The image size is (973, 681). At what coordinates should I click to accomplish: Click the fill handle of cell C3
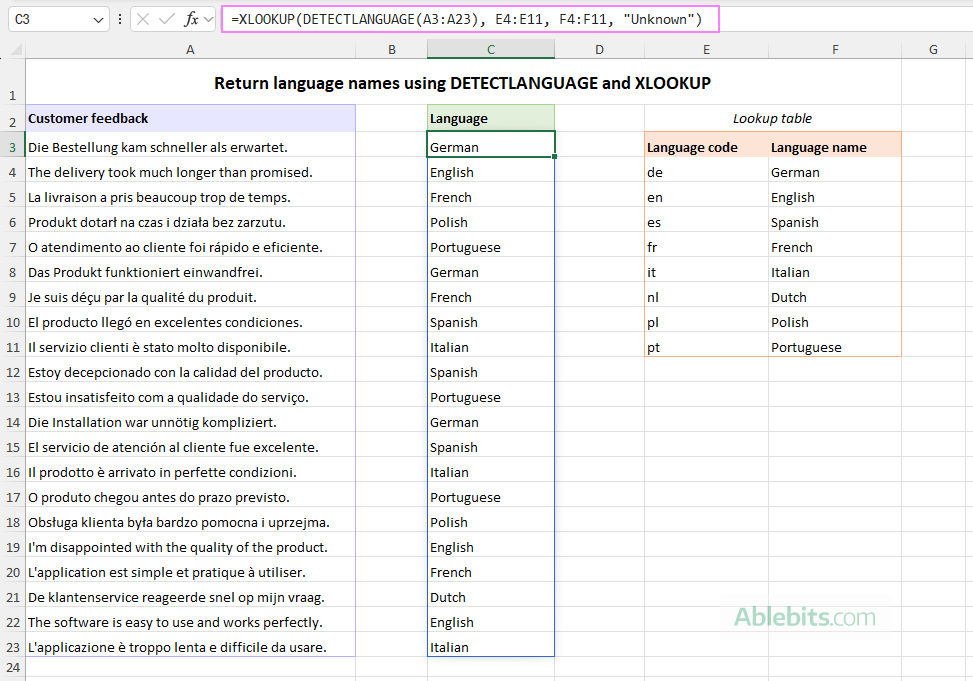click(554, 156)
